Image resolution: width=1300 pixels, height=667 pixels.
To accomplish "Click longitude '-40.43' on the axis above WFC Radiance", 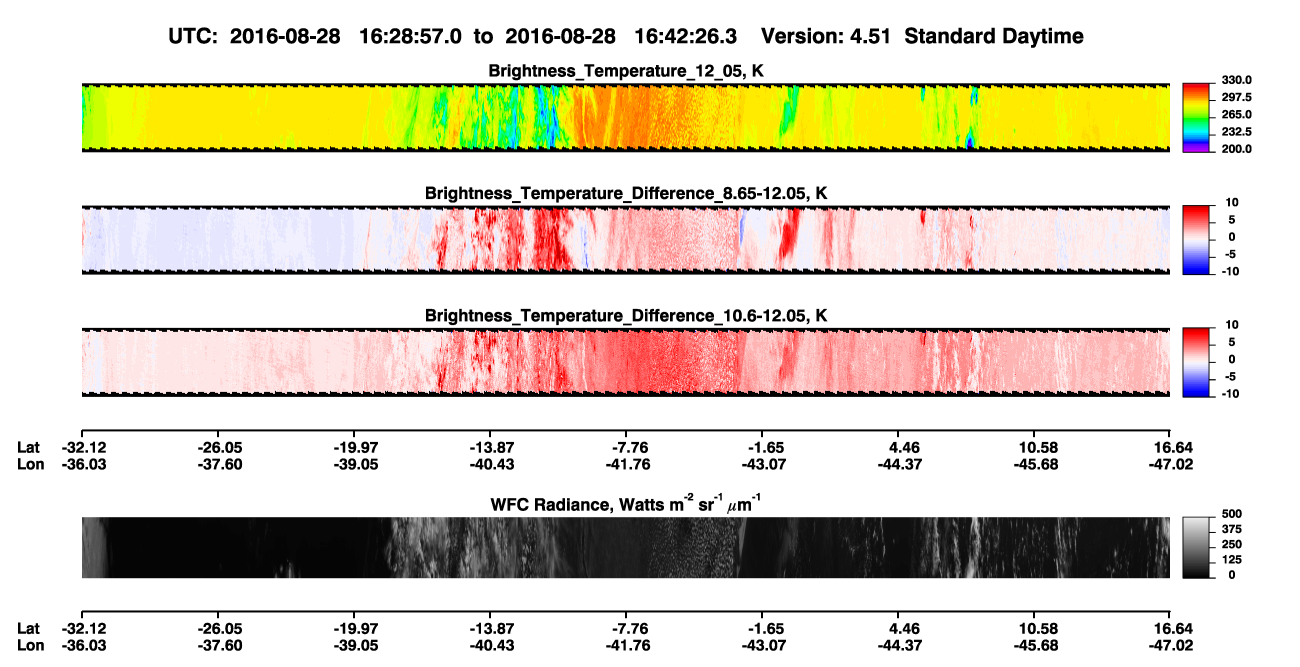I will point(490,465).
